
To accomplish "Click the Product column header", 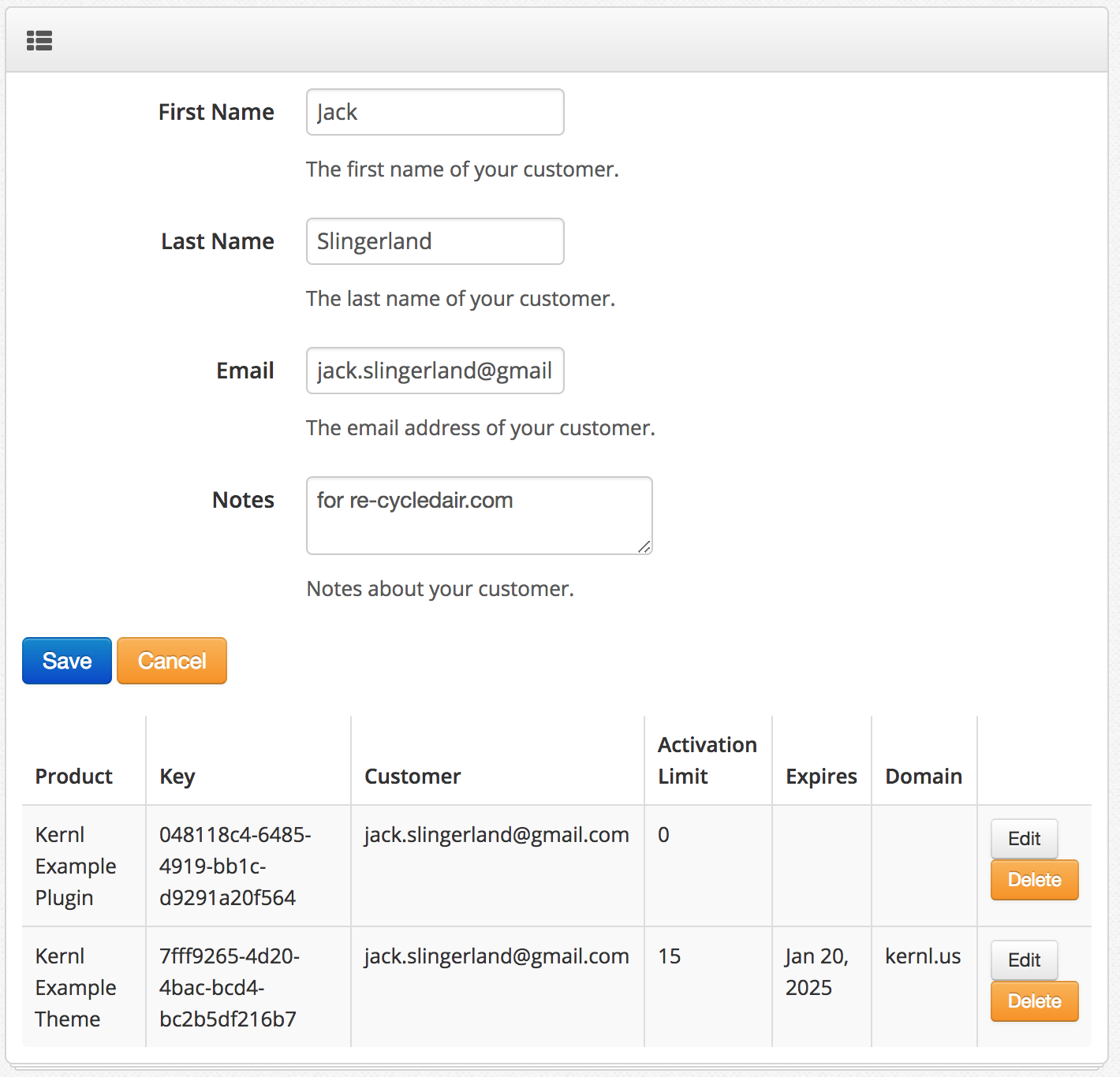I will tap(73, 776).
